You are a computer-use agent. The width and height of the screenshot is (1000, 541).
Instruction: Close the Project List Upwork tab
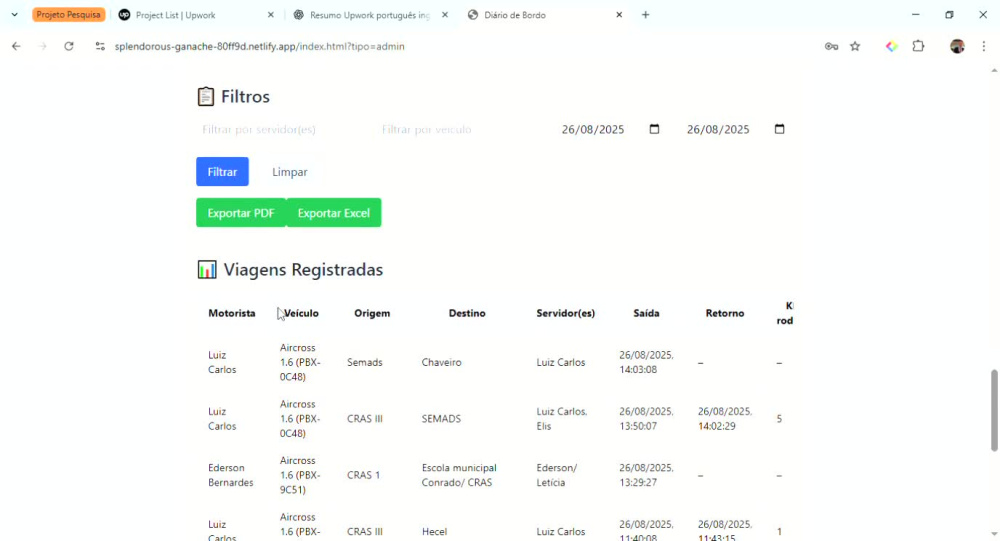[270, 15]
